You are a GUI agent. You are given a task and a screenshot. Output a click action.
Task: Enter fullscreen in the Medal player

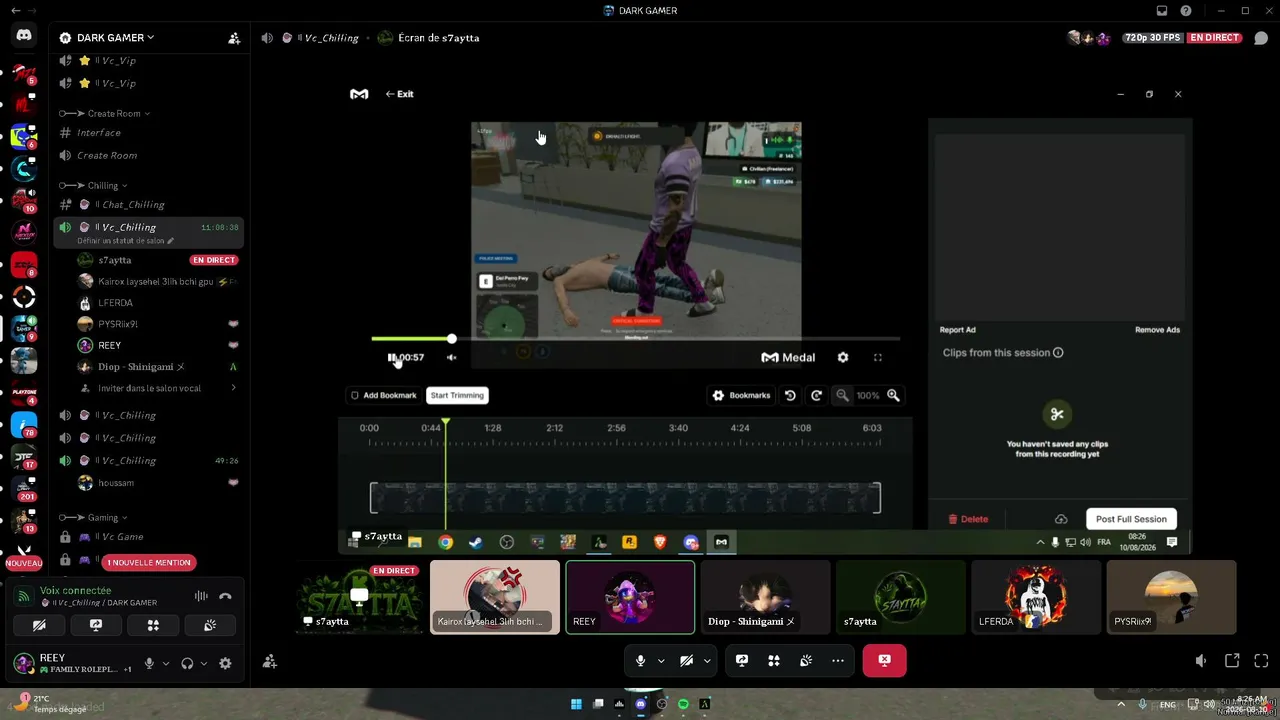coord(878,357)
